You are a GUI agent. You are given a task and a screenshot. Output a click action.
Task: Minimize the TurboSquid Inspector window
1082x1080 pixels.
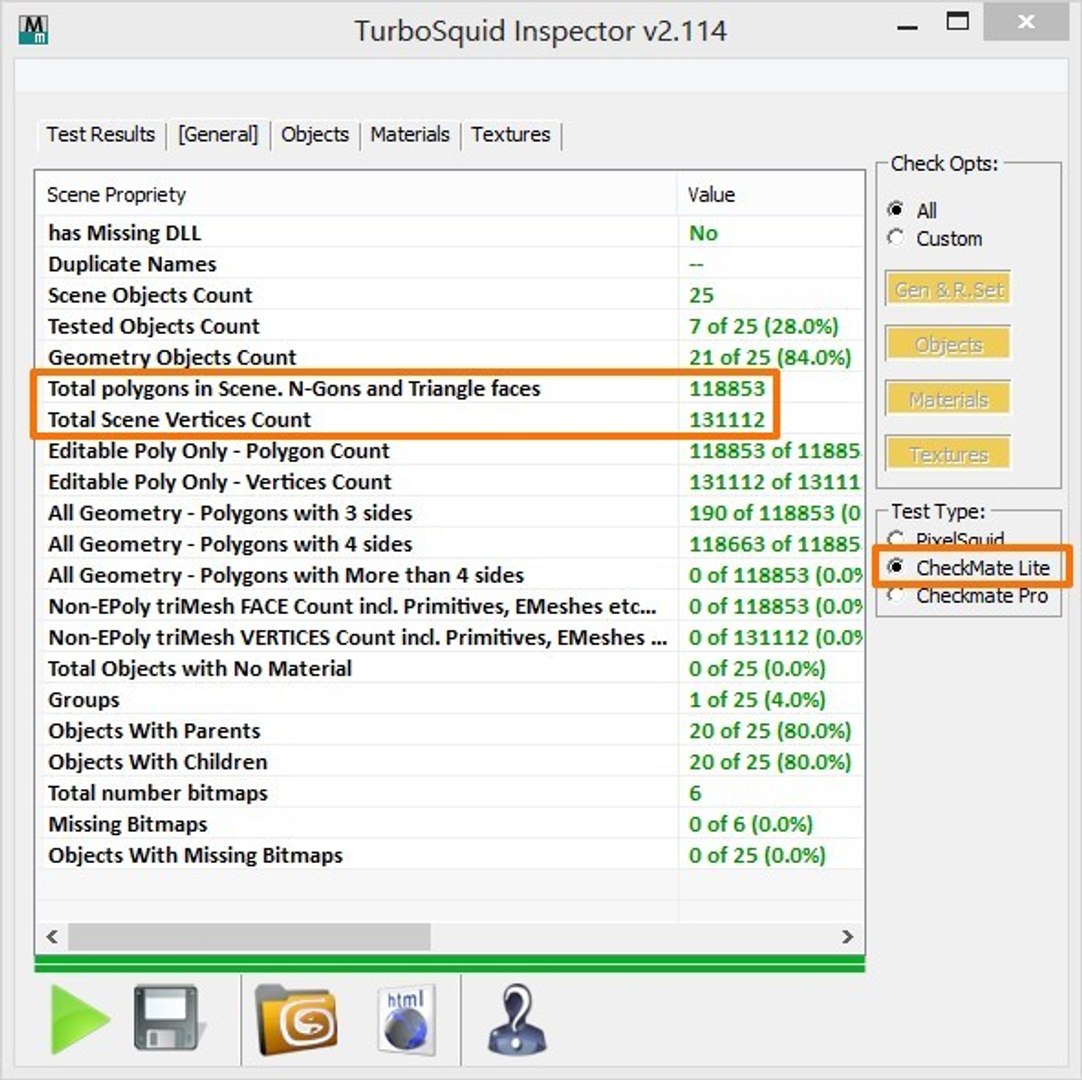(907, 26)
